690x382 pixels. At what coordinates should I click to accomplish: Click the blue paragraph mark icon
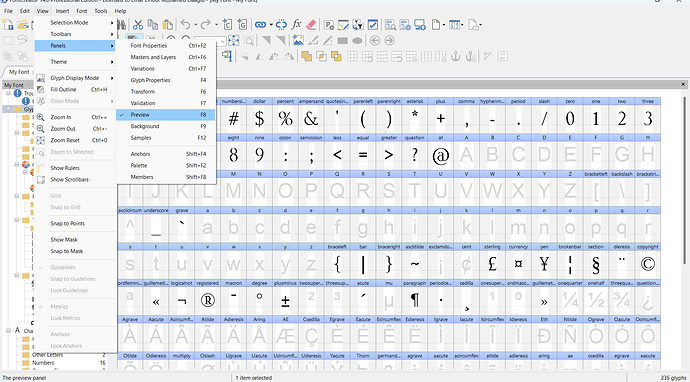point(227,56)
